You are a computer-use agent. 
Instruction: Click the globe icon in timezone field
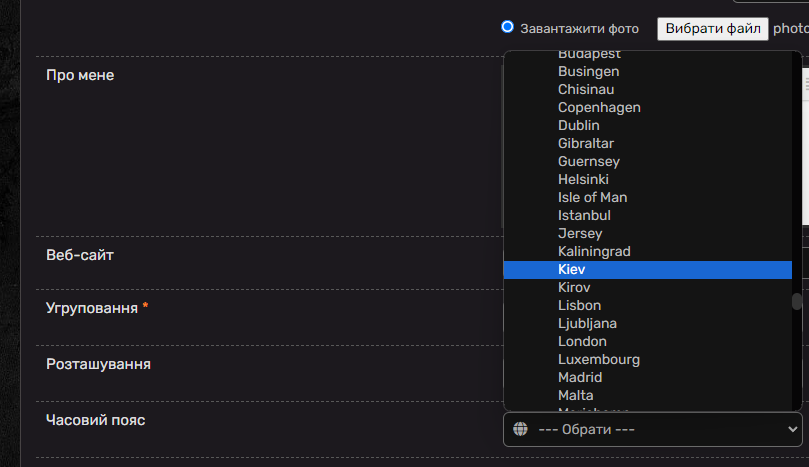click(520, 429)
